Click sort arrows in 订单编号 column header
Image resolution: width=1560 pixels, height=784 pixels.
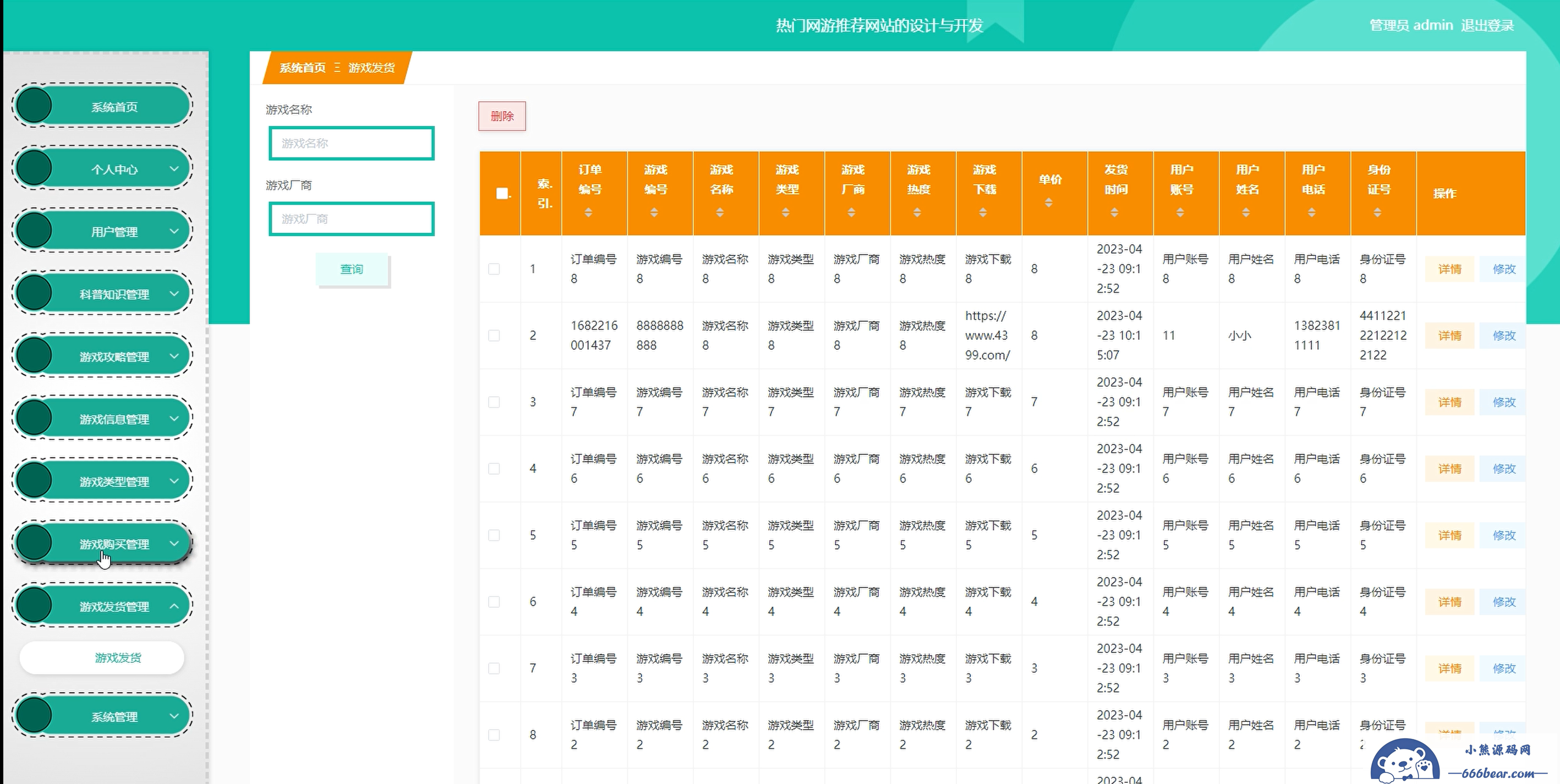pos(588,212)
